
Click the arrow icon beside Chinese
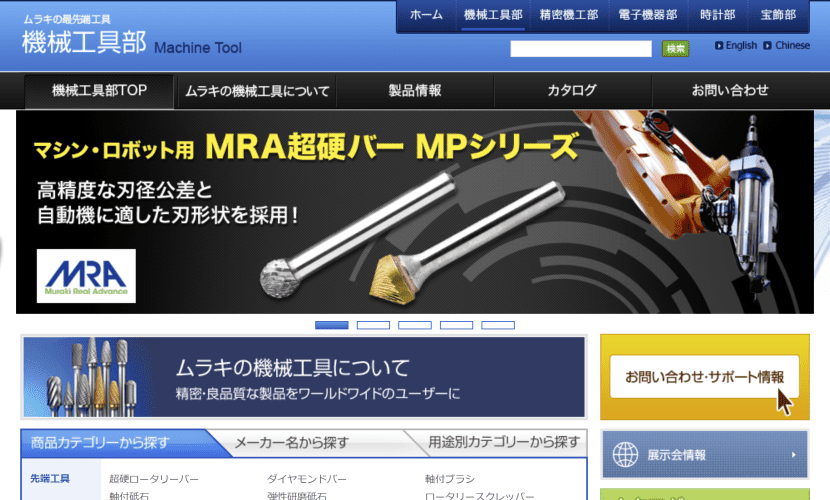(x=767, y=46)
